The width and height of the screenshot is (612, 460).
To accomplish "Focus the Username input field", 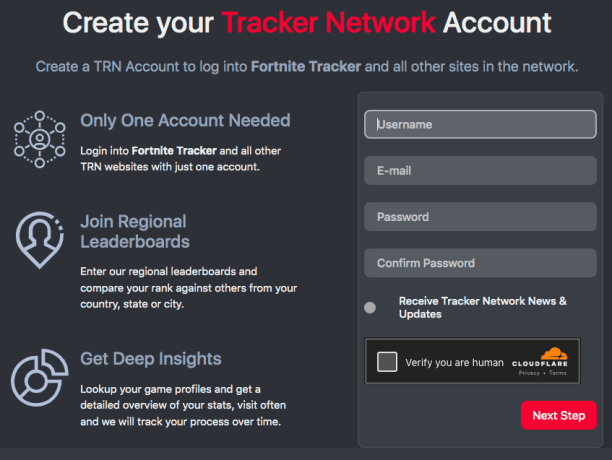I will (480, 125).
